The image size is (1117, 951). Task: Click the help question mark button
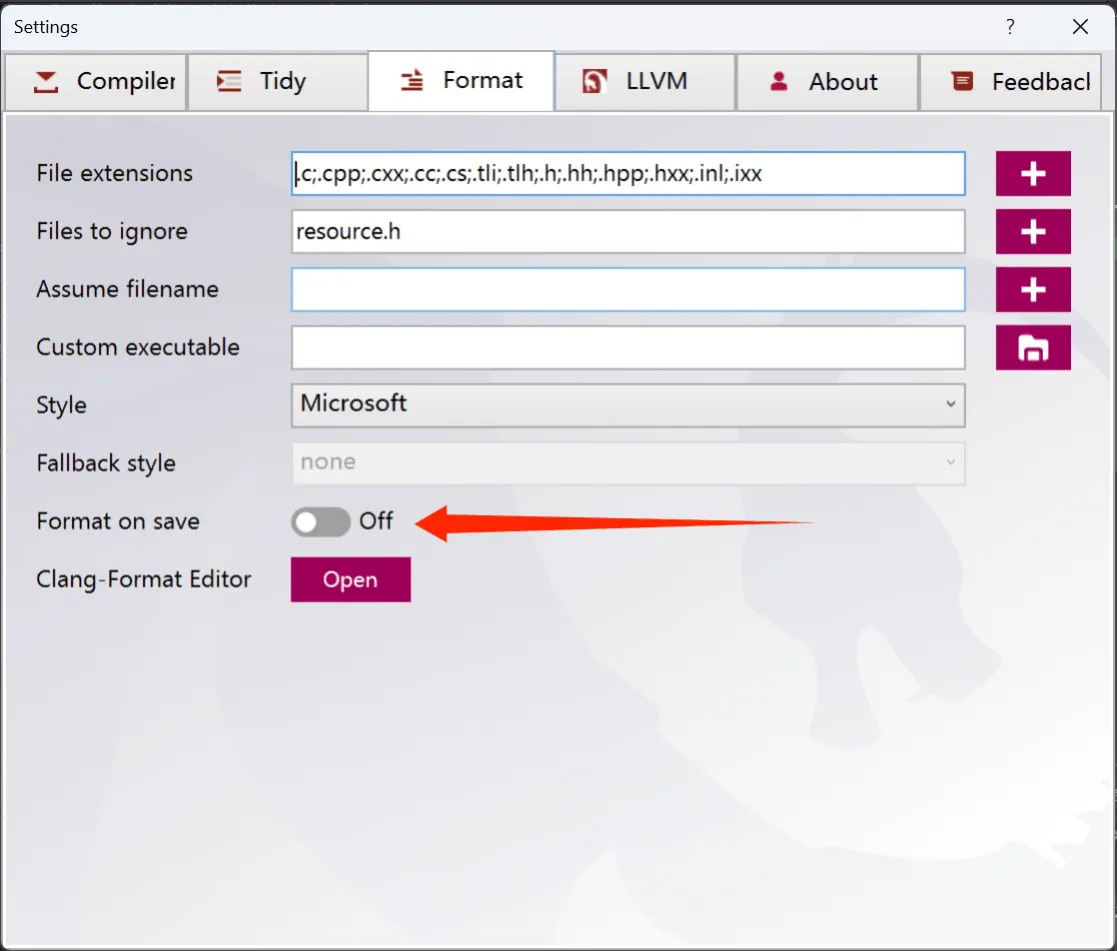click(x=1010, y=27)
